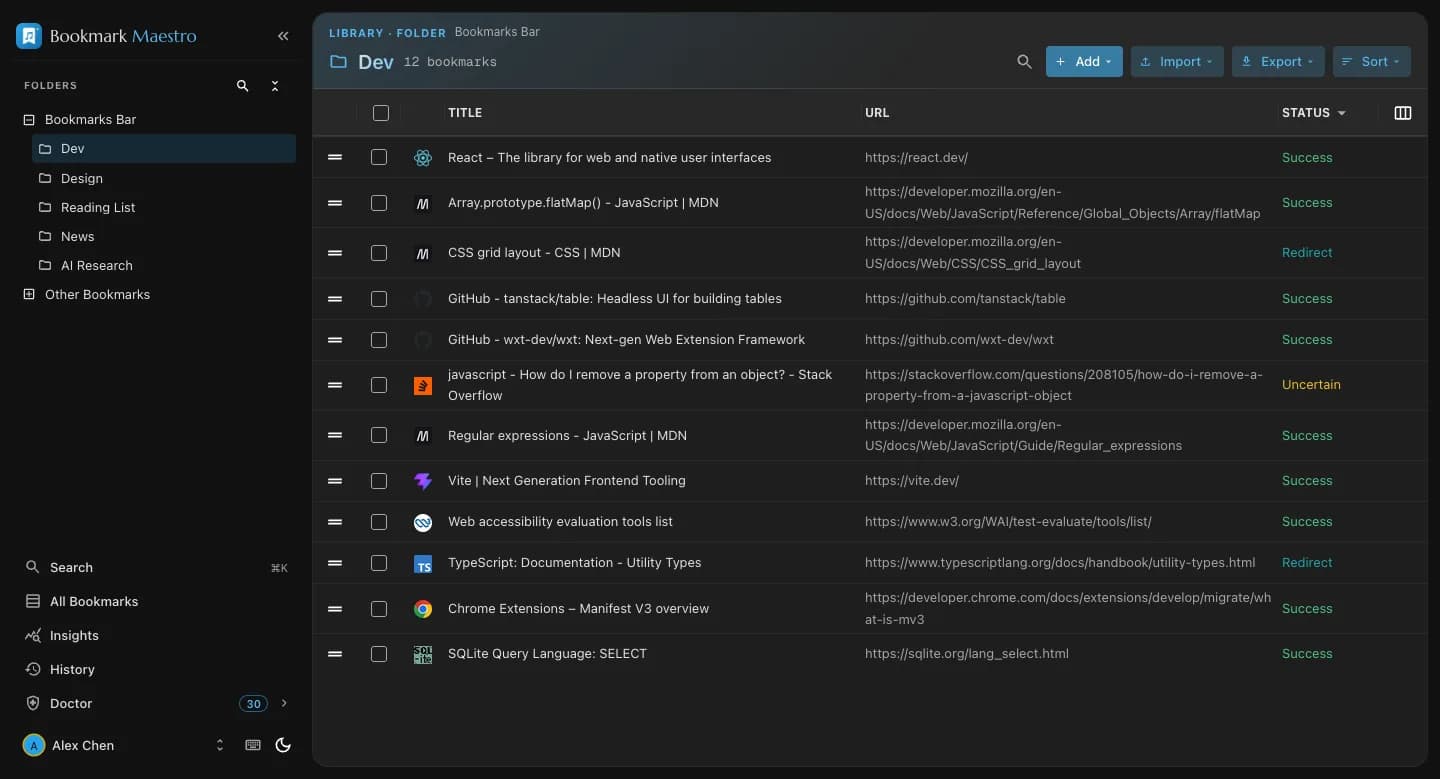Click MDN favicon for flatMap row
Viewport: 1440px width, 779px height.
coord(423,203)
